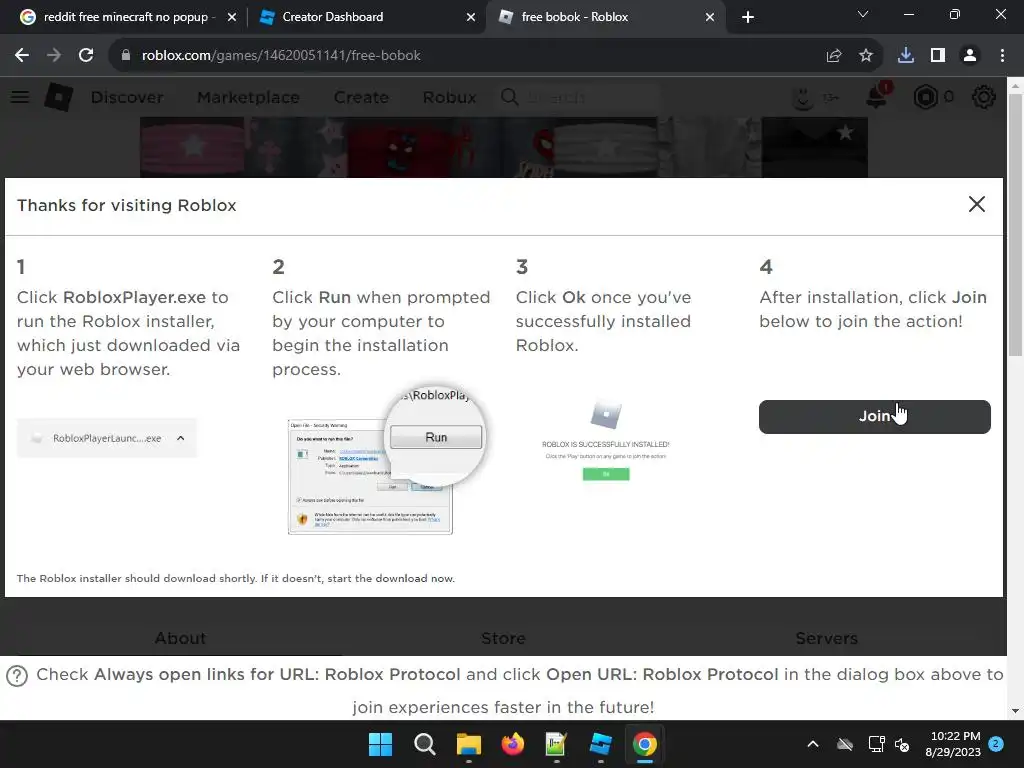Click the muted volume tray icon
1024x768 pixels.
point(903,744)
